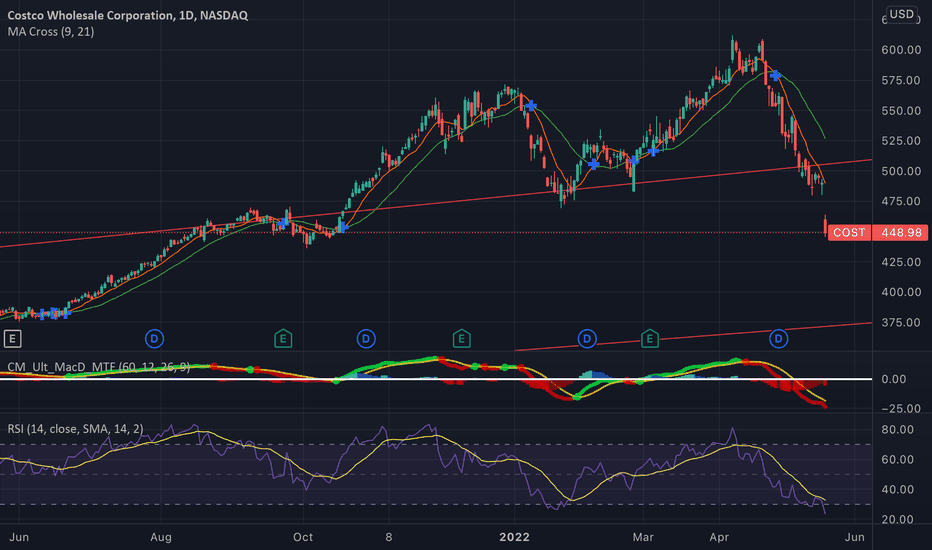Click the MACD −25.00 axis label
This screenshot has width=932, height=550.
901,409
